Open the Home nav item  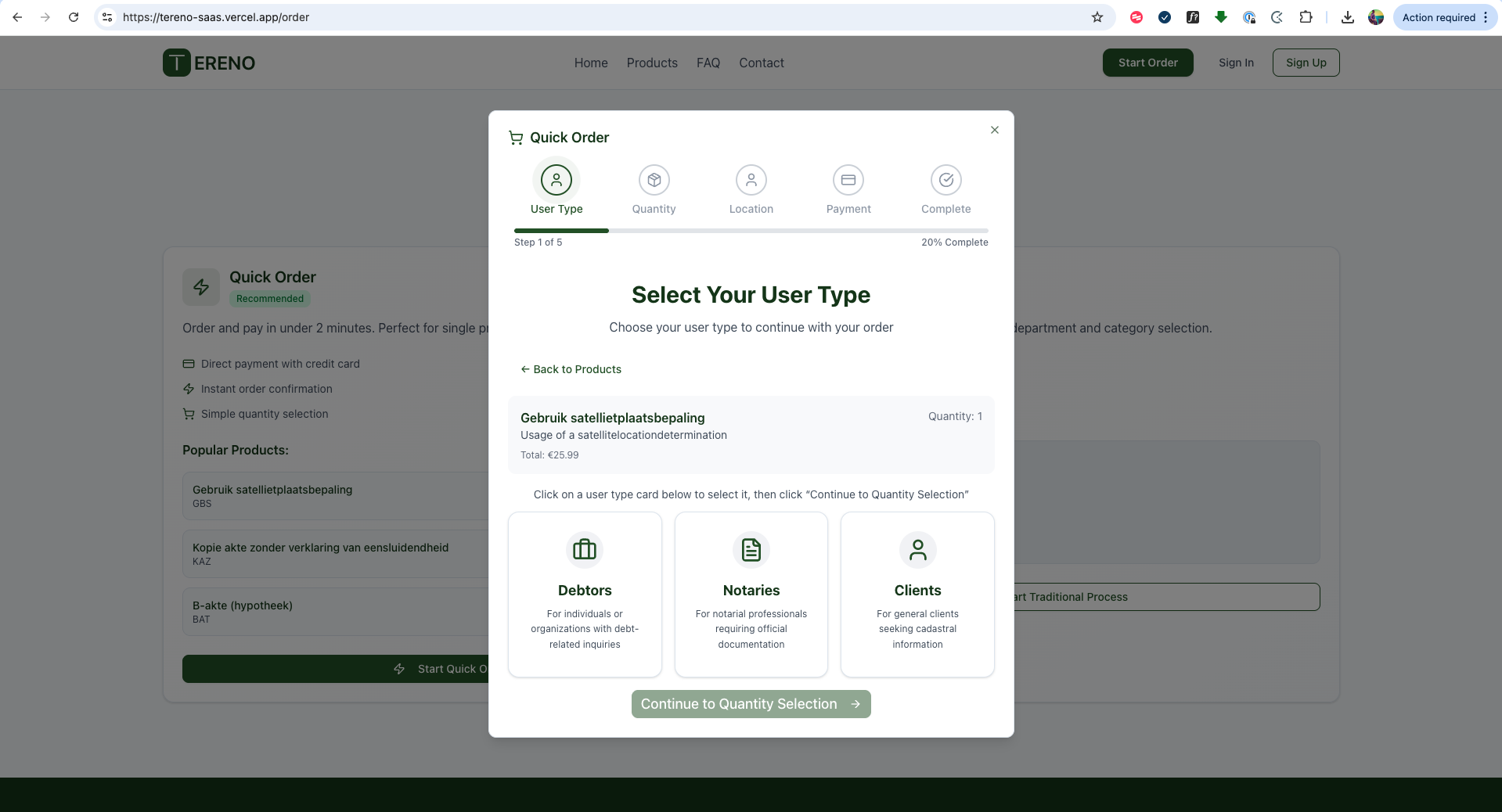coord(591,63)
